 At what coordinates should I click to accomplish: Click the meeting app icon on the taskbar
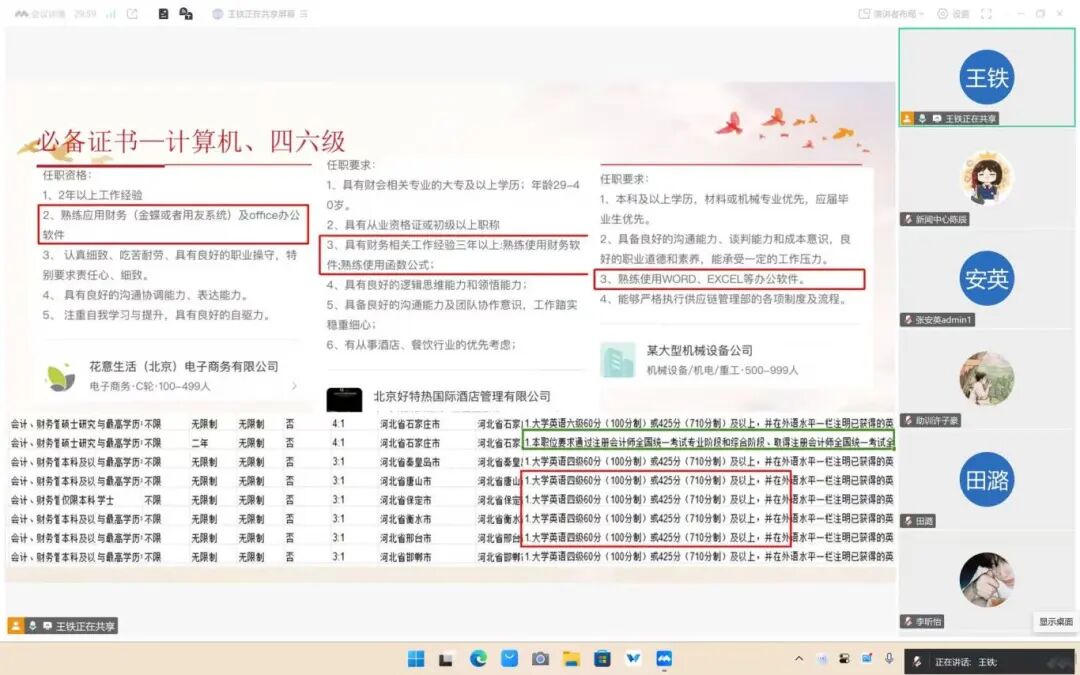click(x=664, y=659)
